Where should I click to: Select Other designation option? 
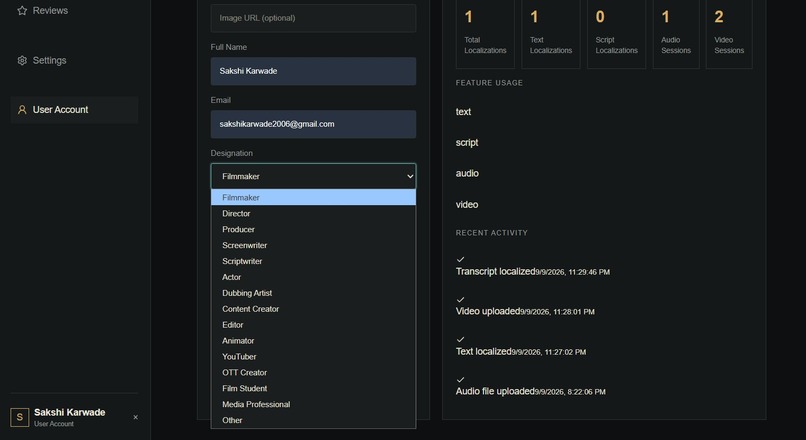(313, 420)
